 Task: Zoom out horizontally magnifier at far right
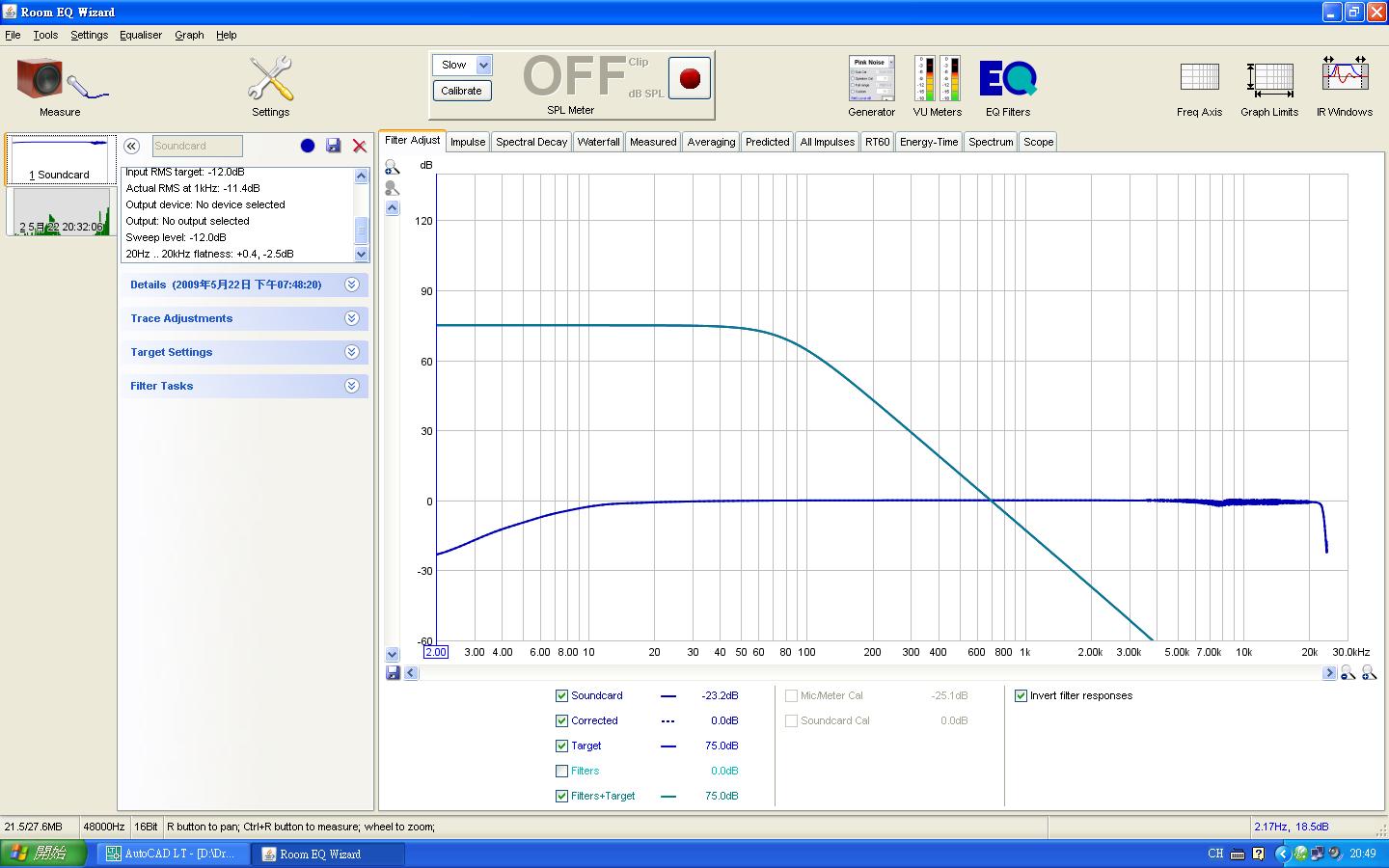(1369, 673)
